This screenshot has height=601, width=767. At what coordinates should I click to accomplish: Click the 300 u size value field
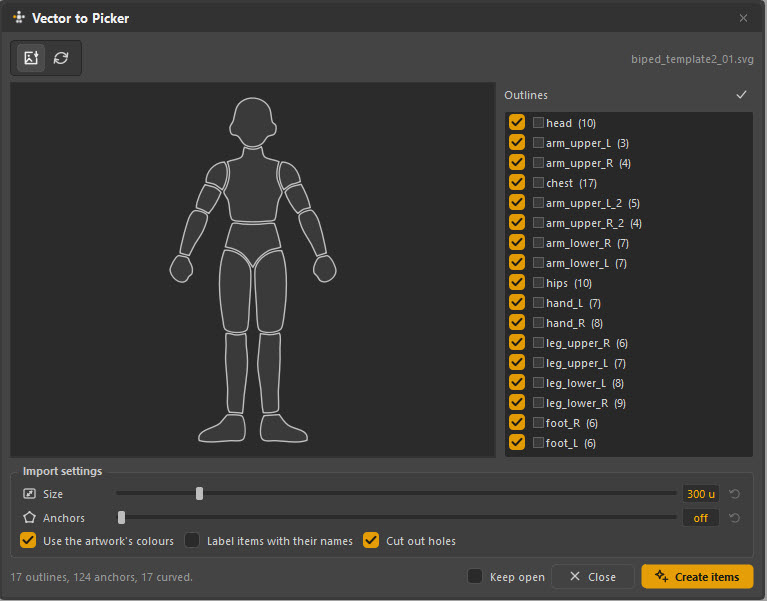coord(700,494)
